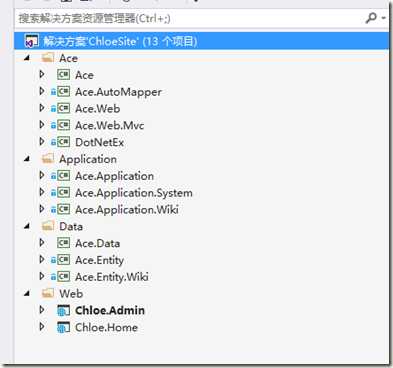Click the search magnifier icon in Solution Explorer
The height and width of the screenshot is (368, 393).
372,18
